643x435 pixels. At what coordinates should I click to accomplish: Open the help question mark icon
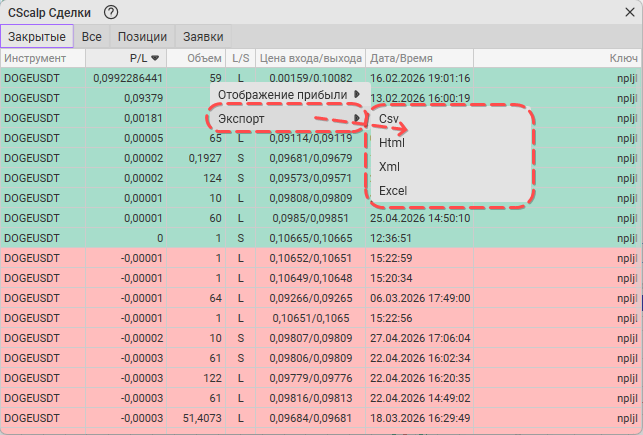(111, 13)
